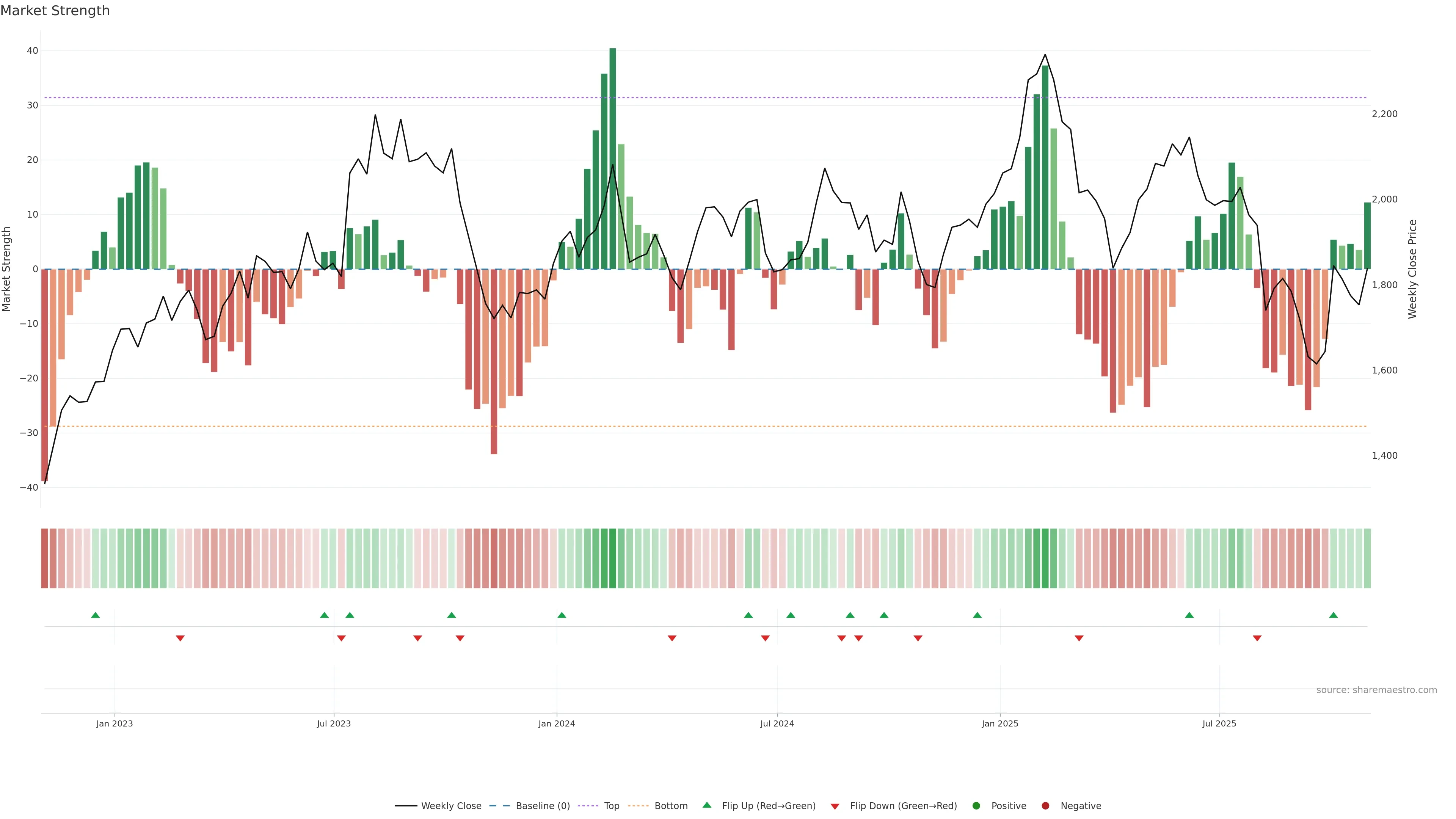Click the dark red Negative circle legend icon

(x=1045, y=806)
